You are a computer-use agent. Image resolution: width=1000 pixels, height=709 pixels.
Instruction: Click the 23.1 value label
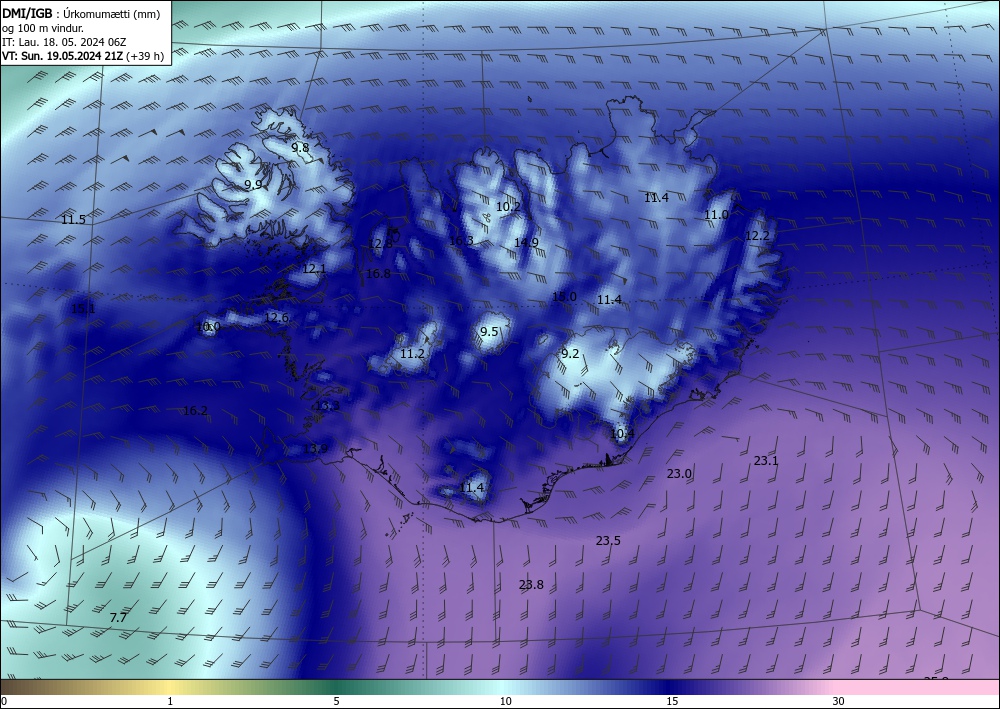click(x=766, y=460)
